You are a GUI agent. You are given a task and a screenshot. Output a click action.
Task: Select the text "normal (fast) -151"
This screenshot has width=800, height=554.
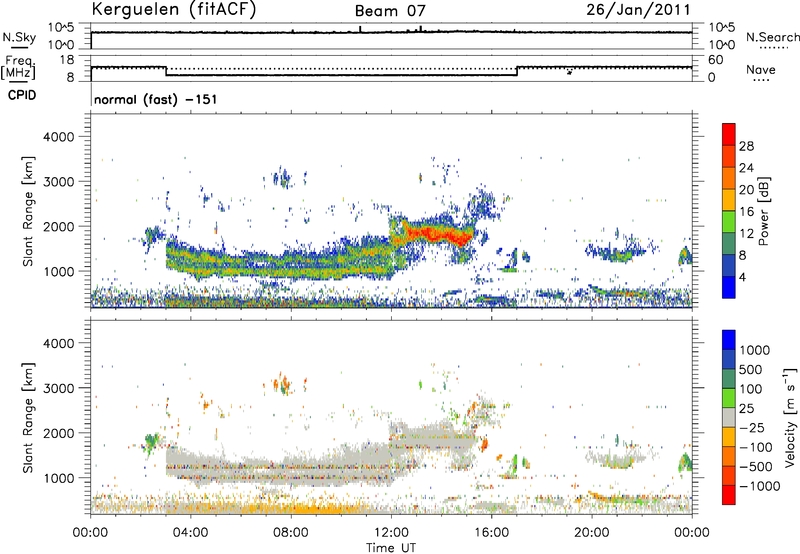156,99
